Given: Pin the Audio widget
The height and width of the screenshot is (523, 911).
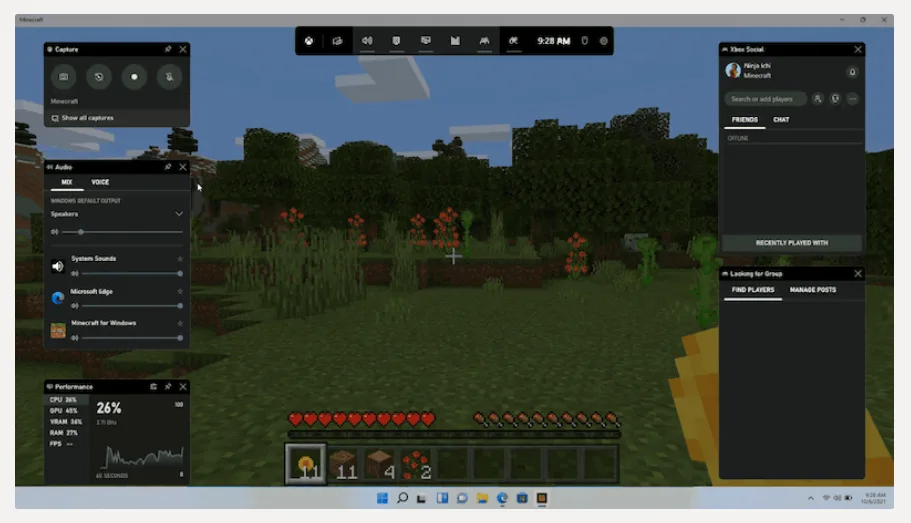Looking at the screenshot, I should click(168, 167).
